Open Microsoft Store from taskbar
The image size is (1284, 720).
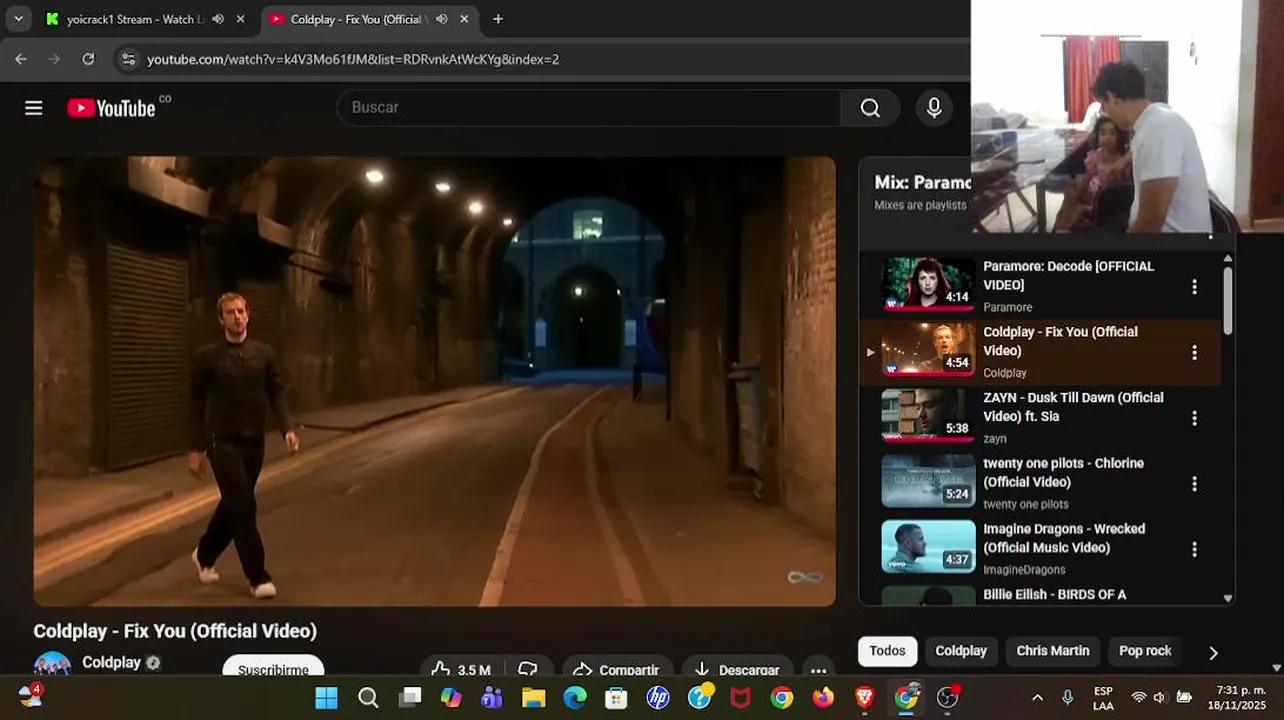(x=616, y=698)
